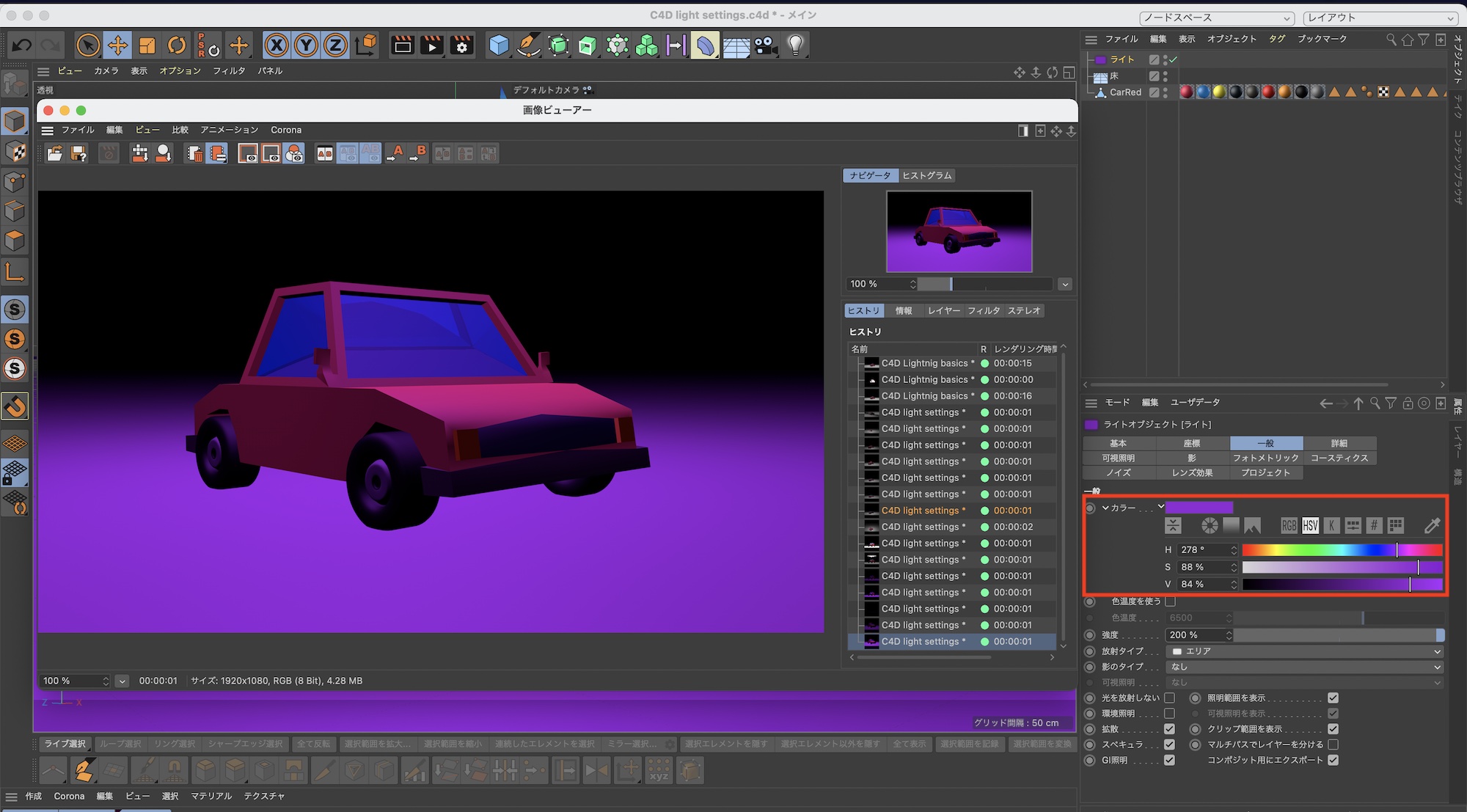Open the 影のタイプ dropdown
The width and height of the screenshot is (1467, 812).
1304,667
